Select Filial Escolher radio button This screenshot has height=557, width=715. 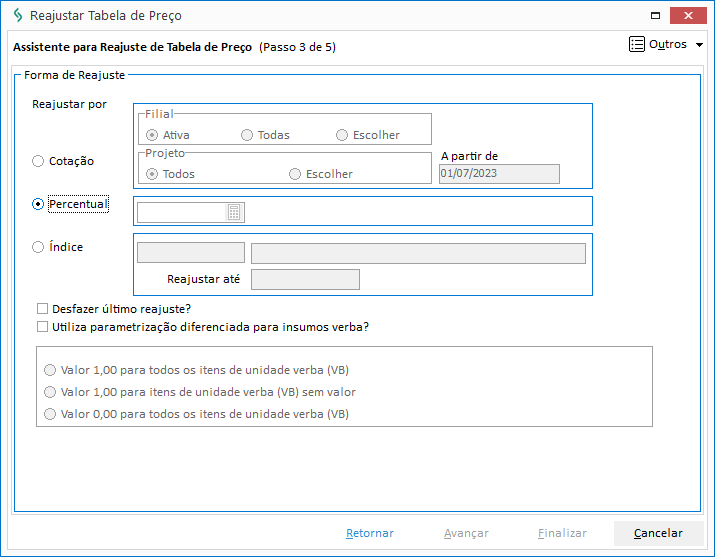coord(342,135)
